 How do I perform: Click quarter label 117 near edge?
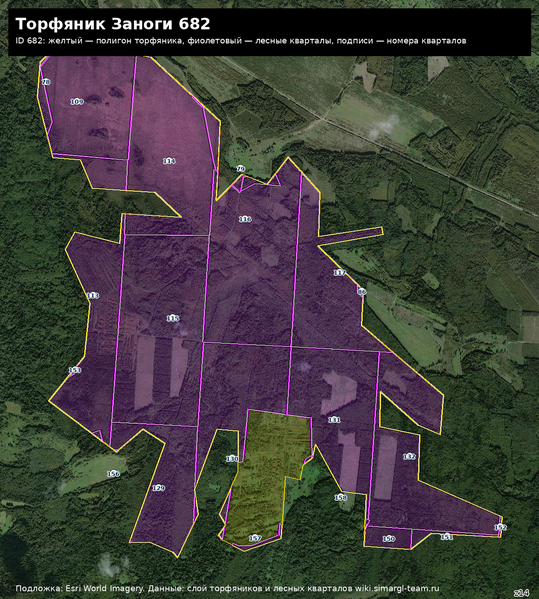(340, 272)
